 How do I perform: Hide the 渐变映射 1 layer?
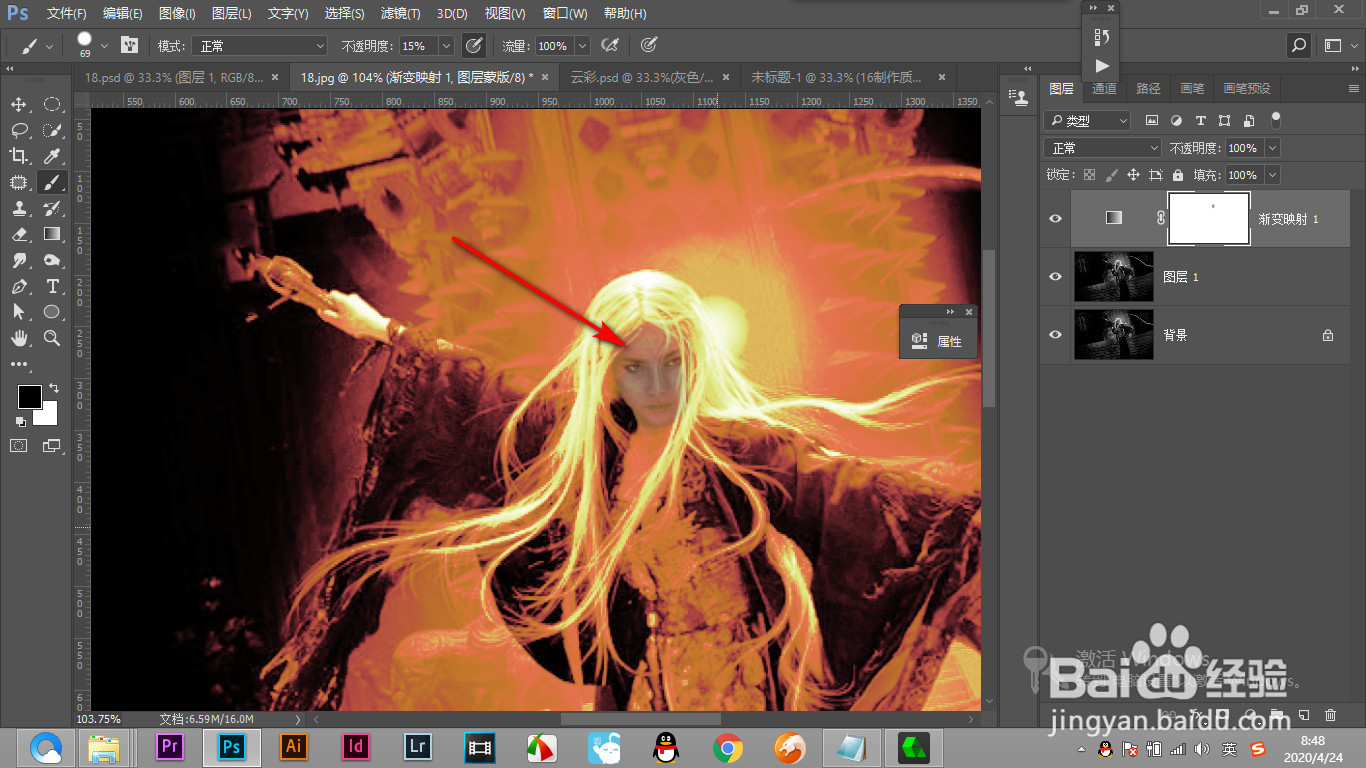(1055, 218)
